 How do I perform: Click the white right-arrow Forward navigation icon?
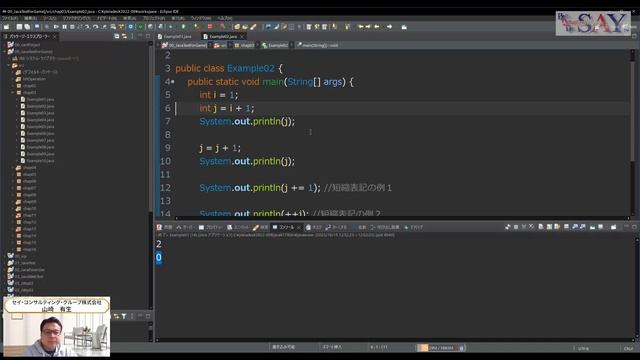[x=389, y=27]
